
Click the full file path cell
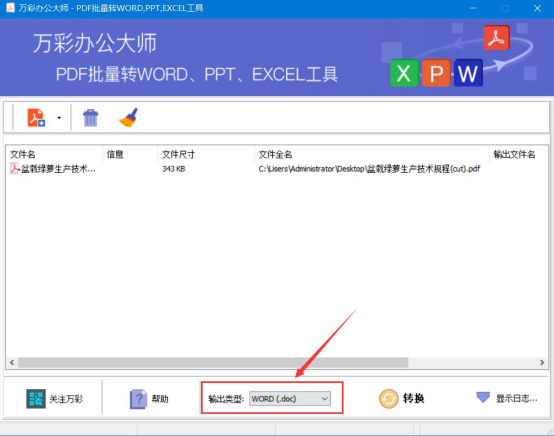pyautogui.click(x=369, y=169)
